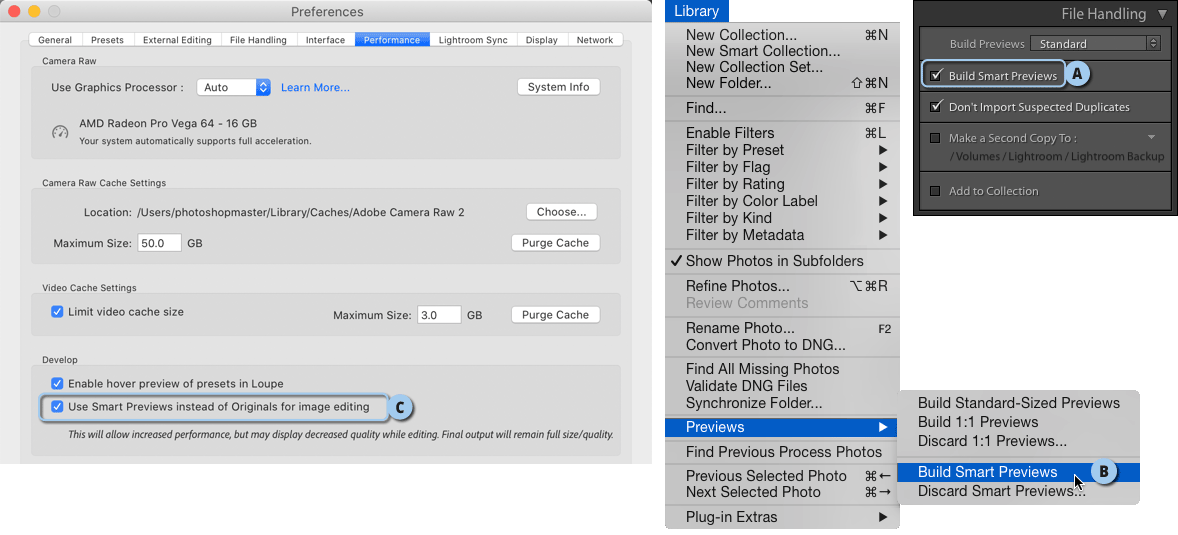Select Next Selected Photo menu item
The width and height of the screenshot is (1178, 535).
point(782,492)
